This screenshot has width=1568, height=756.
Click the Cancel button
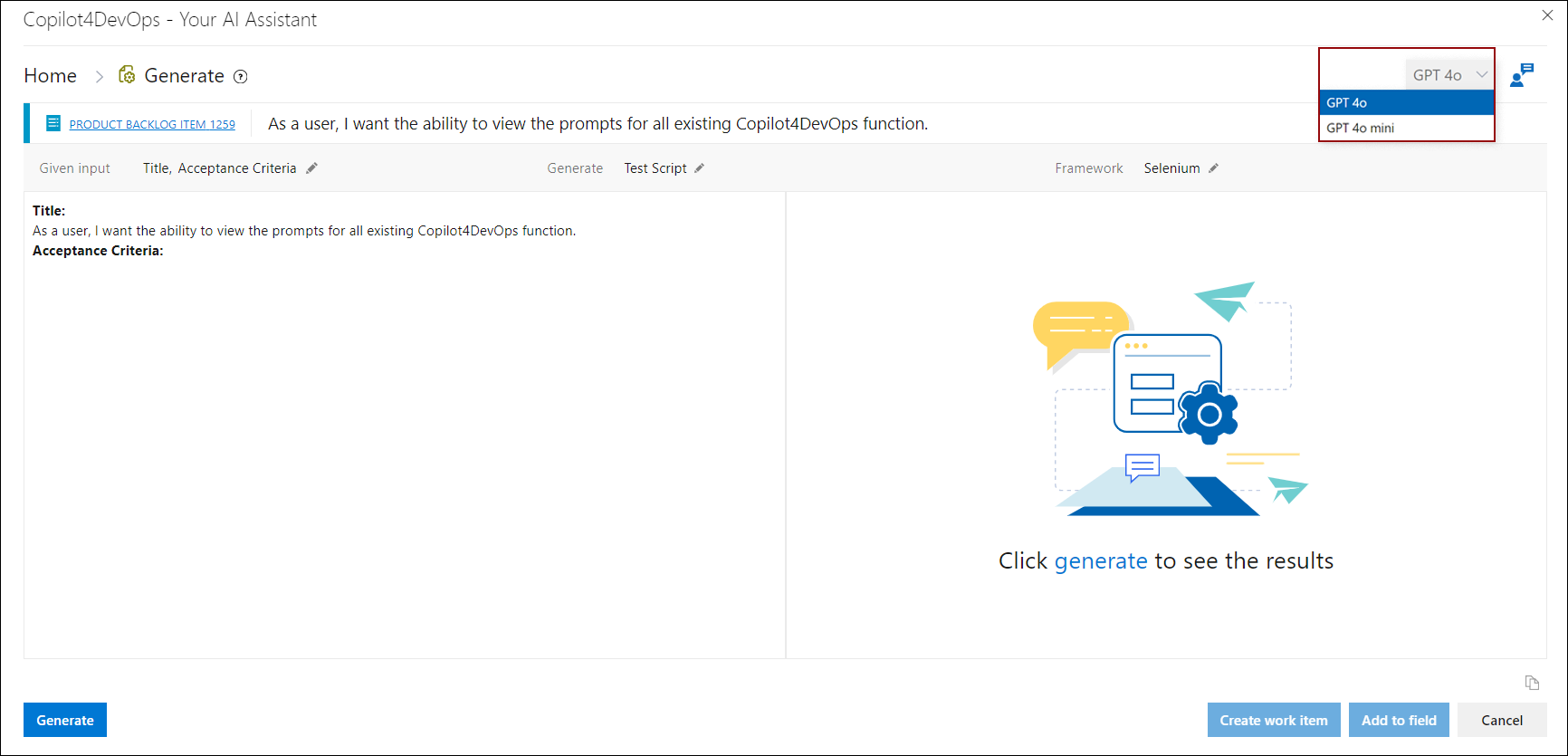1502,720
